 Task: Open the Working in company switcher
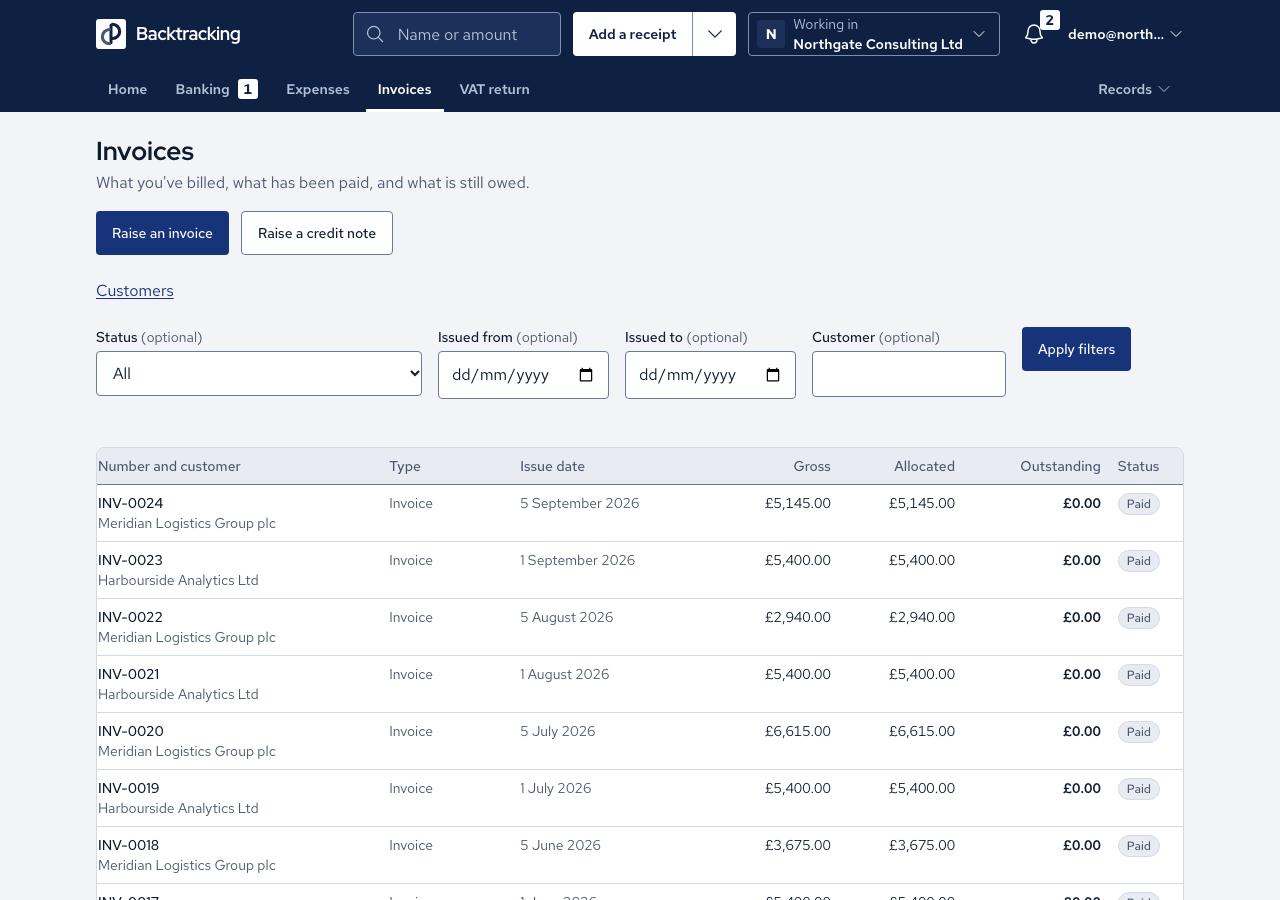(874, 34)
